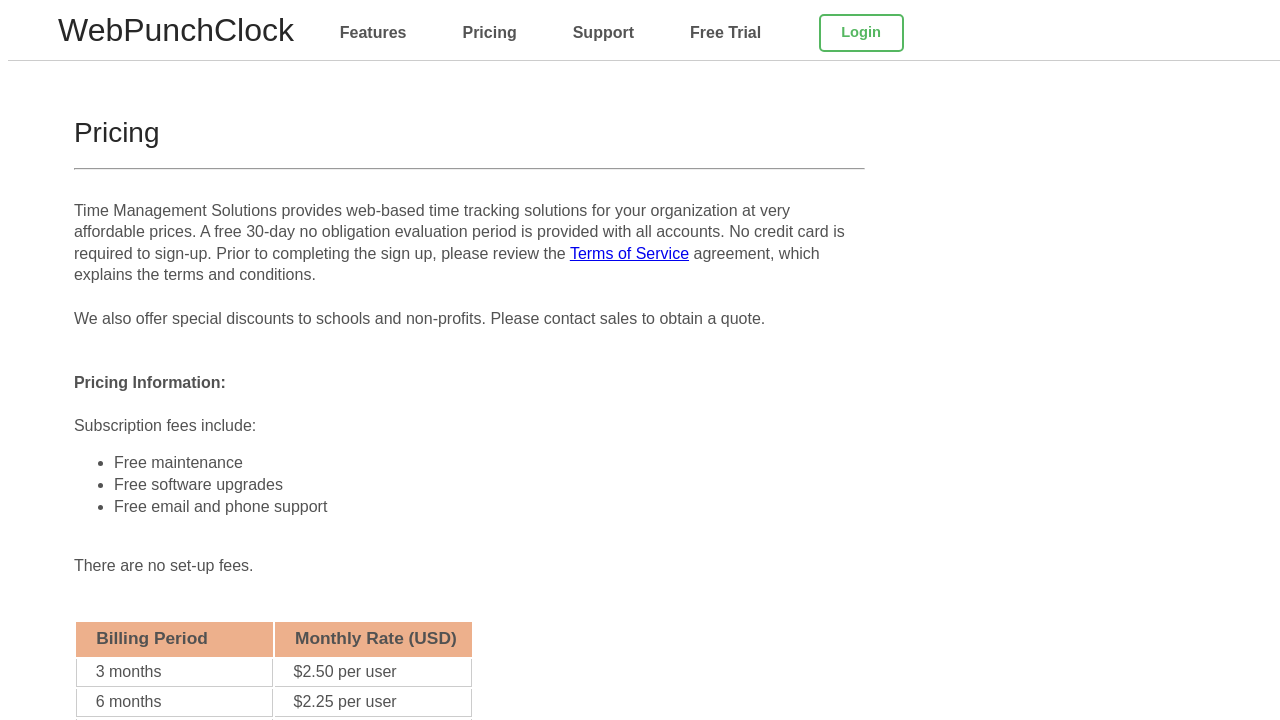The image size is (1280, 720).
Task: Open the Terms of Service link
Action: [x=629, y=254]
